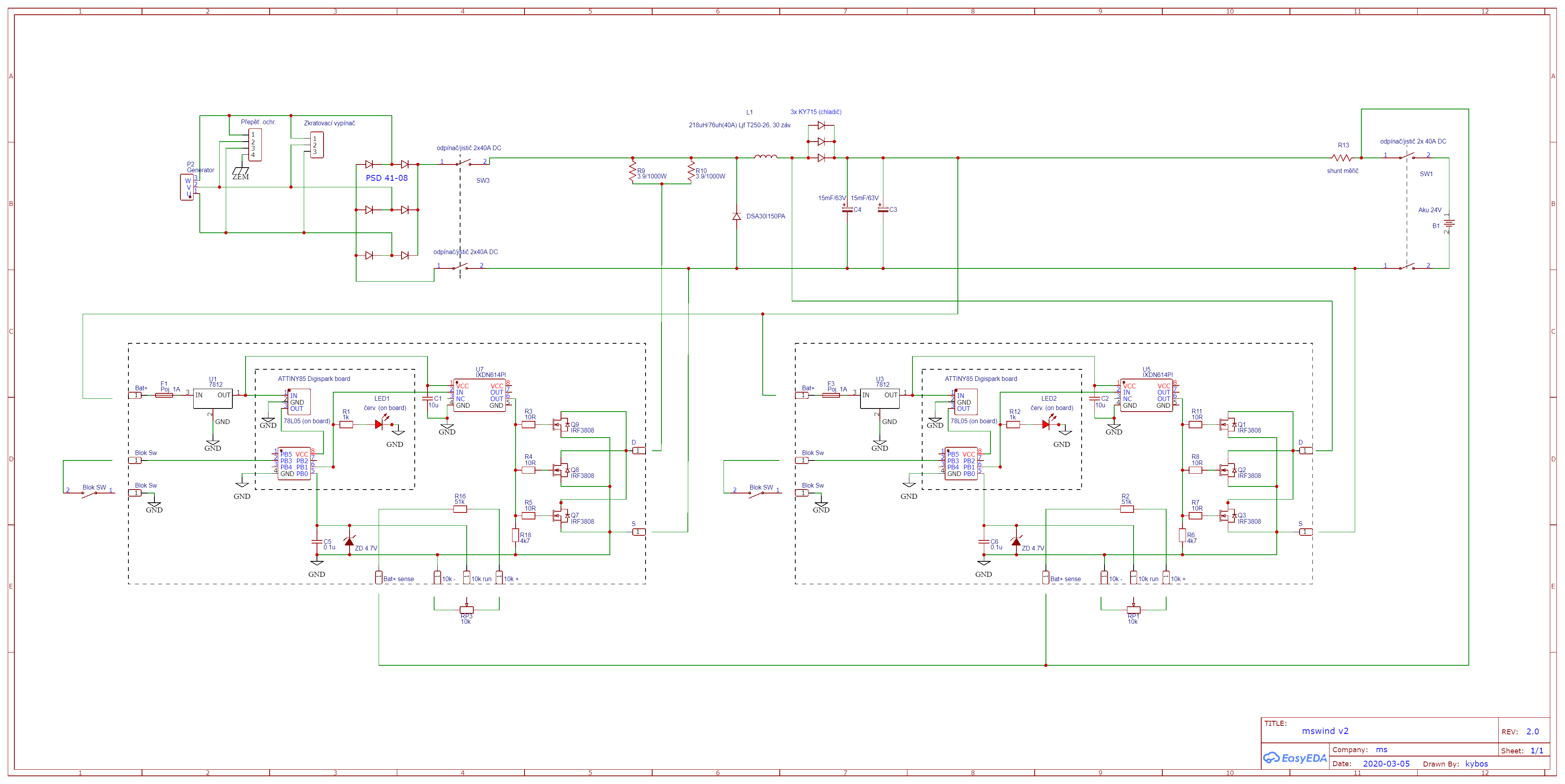1565x784 pixels.
Task: Click the '3x KY715 (chladič)' label
Action: (x=816, y=112)
